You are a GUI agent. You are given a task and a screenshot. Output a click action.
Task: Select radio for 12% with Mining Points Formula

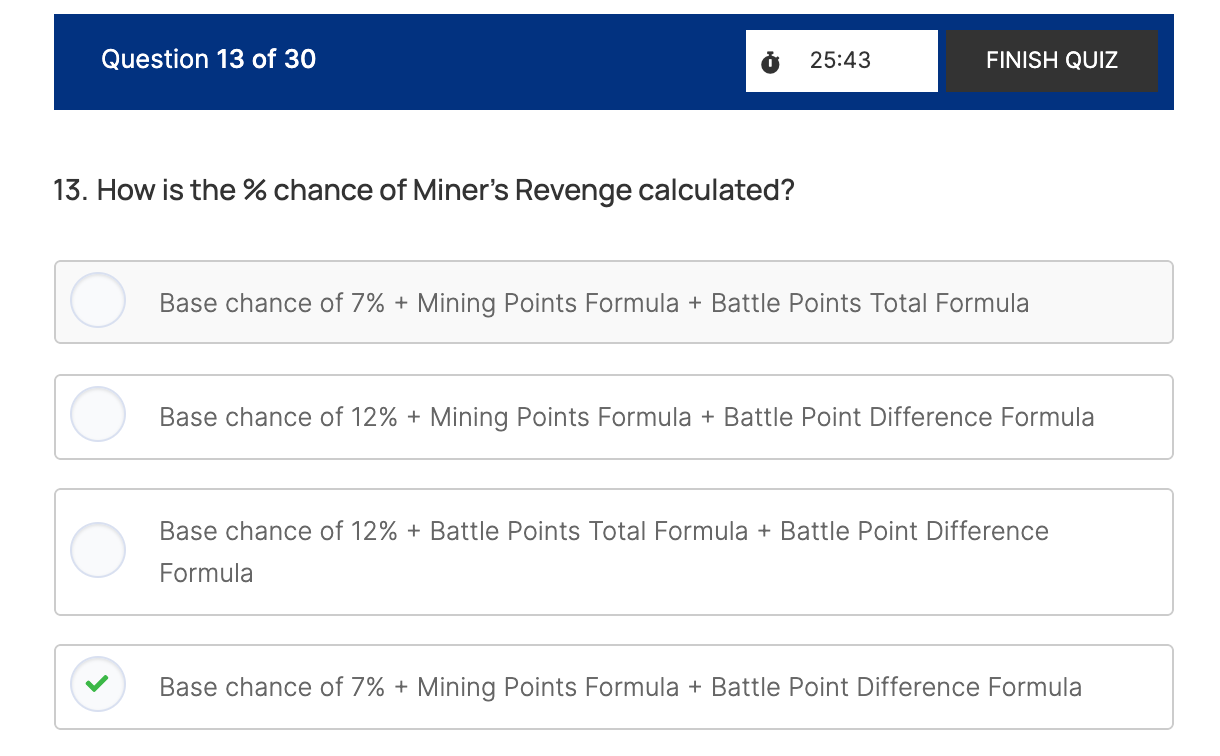98,415
